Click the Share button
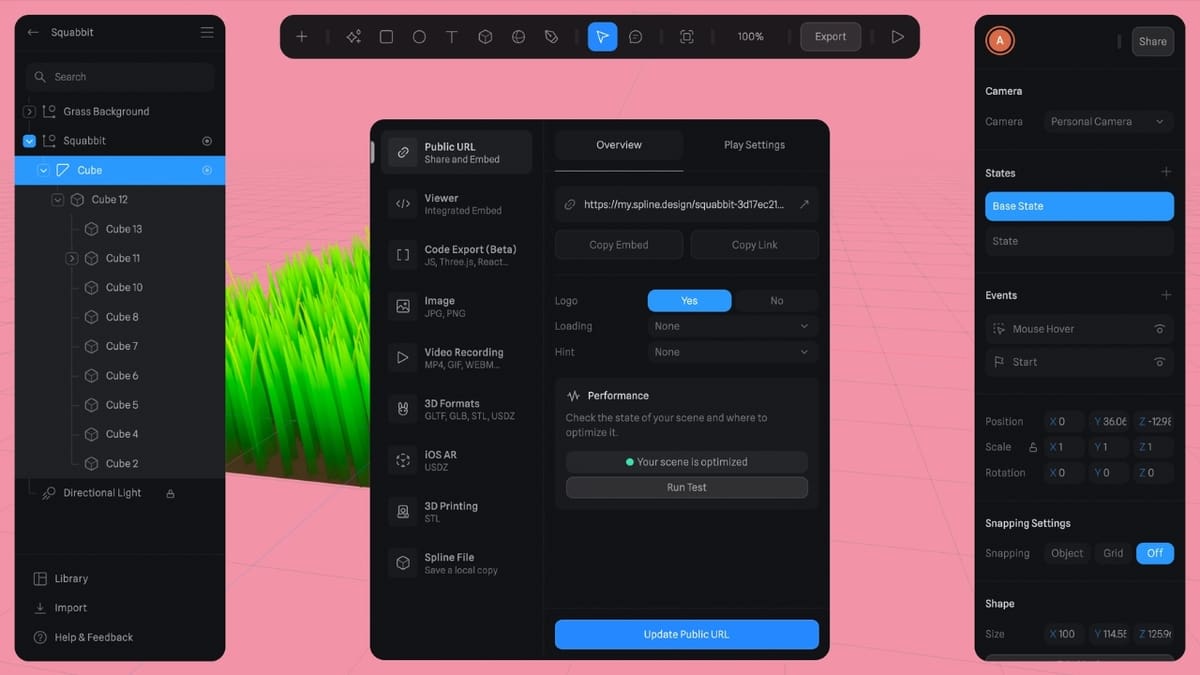 (1152, 41)
